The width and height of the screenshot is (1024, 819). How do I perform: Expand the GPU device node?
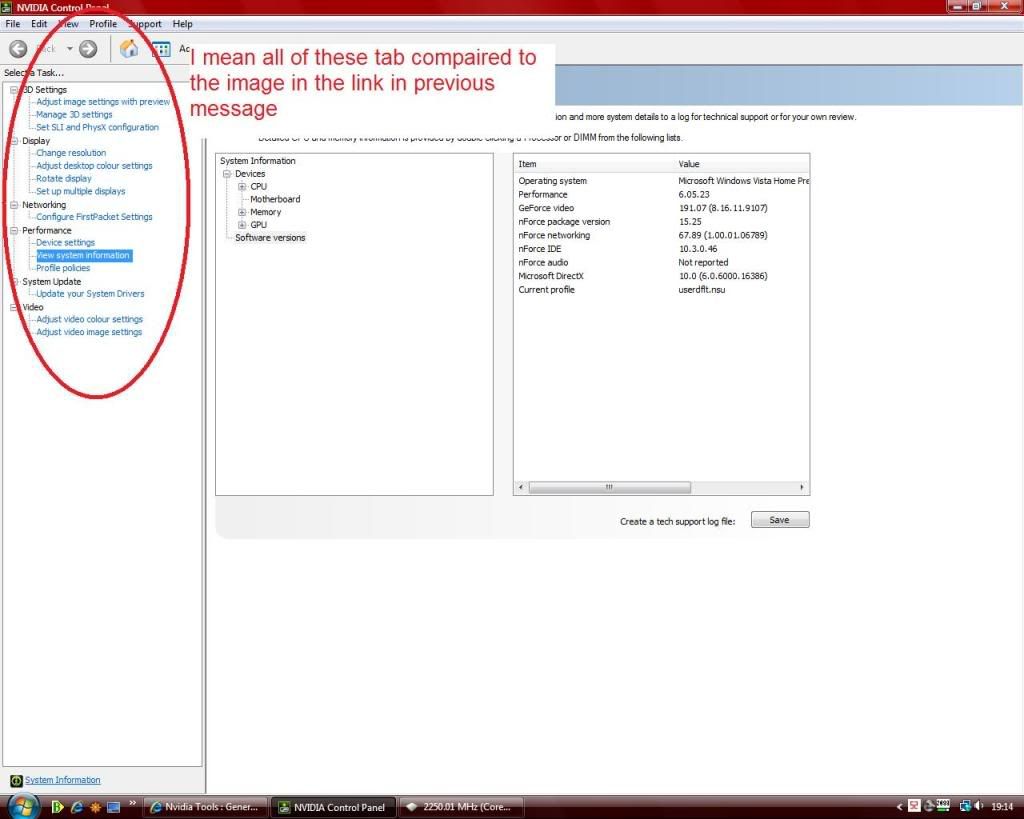tap(242, 225)
